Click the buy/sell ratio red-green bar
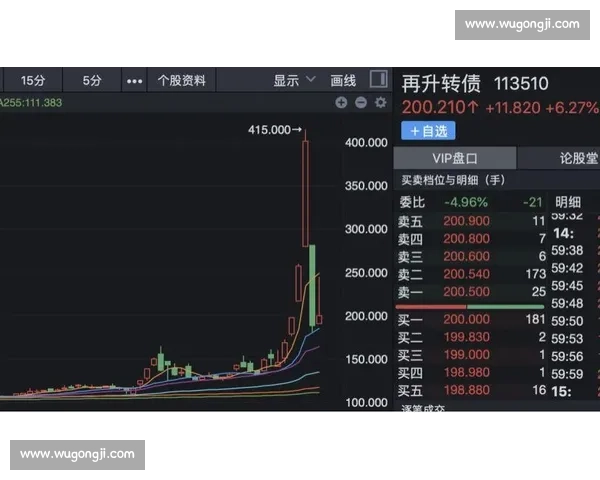Image resolution: width=600 pixels, height=480 pixels. [x=470, y=307]
